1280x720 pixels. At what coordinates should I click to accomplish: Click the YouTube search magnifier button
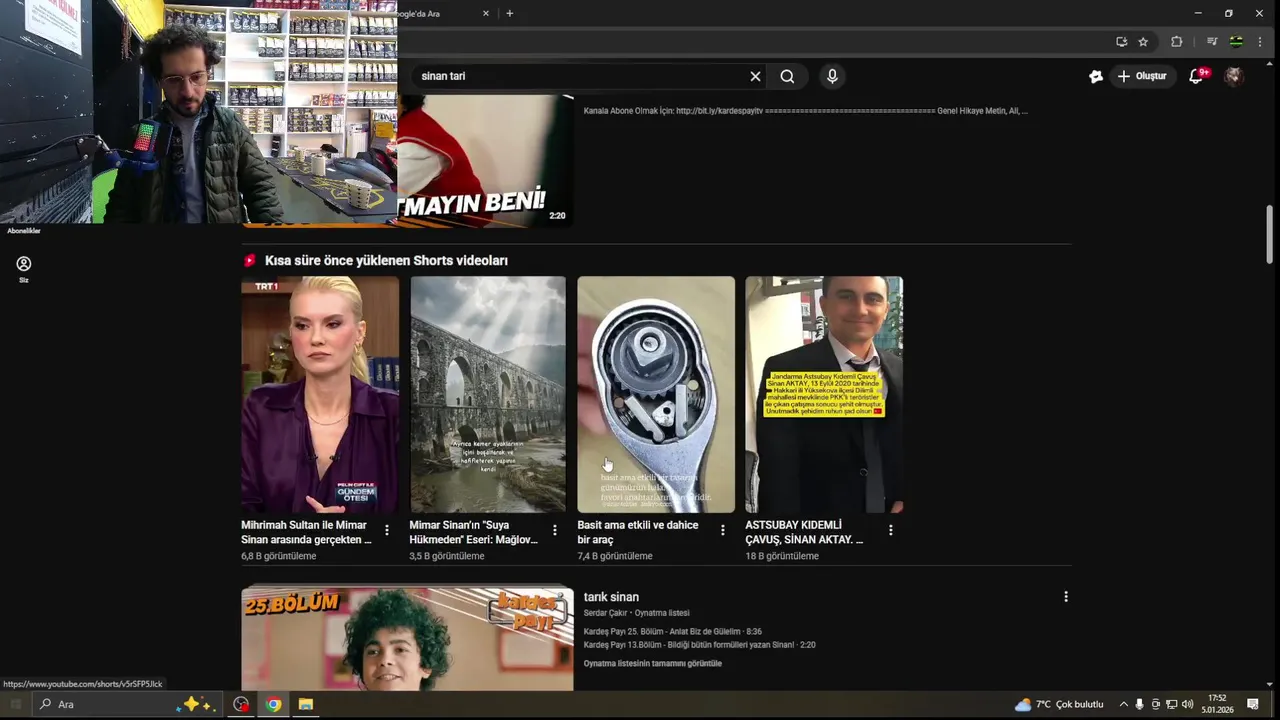(787, 76)
